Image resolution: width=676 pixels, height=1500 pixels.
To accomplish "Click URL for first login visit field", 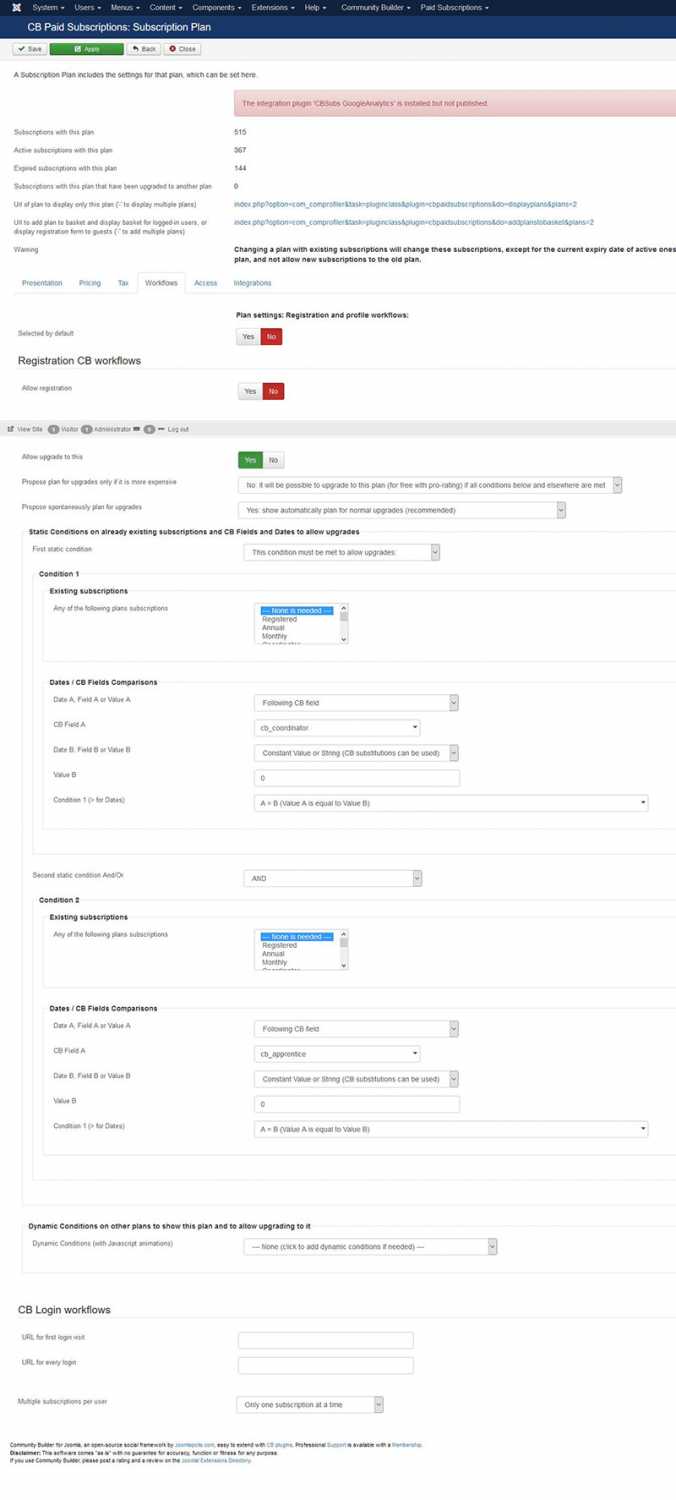I will (x=326, y=1340).
